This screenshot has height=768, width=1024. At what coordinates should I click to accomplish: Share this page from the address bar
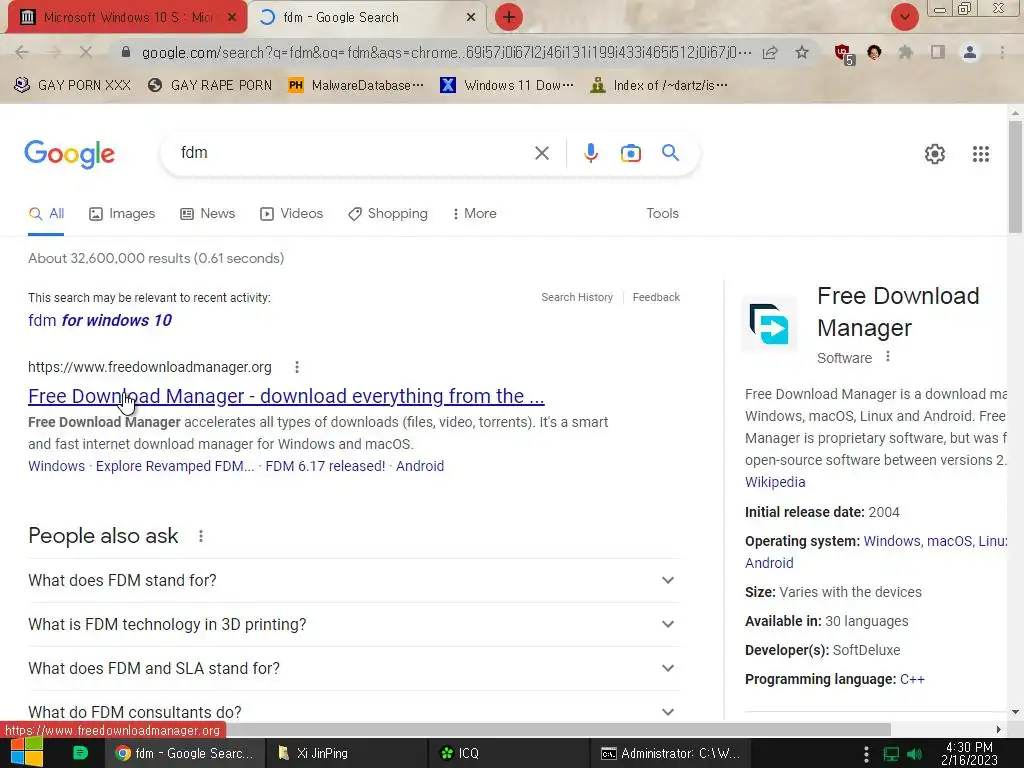[x=770, y=52]
